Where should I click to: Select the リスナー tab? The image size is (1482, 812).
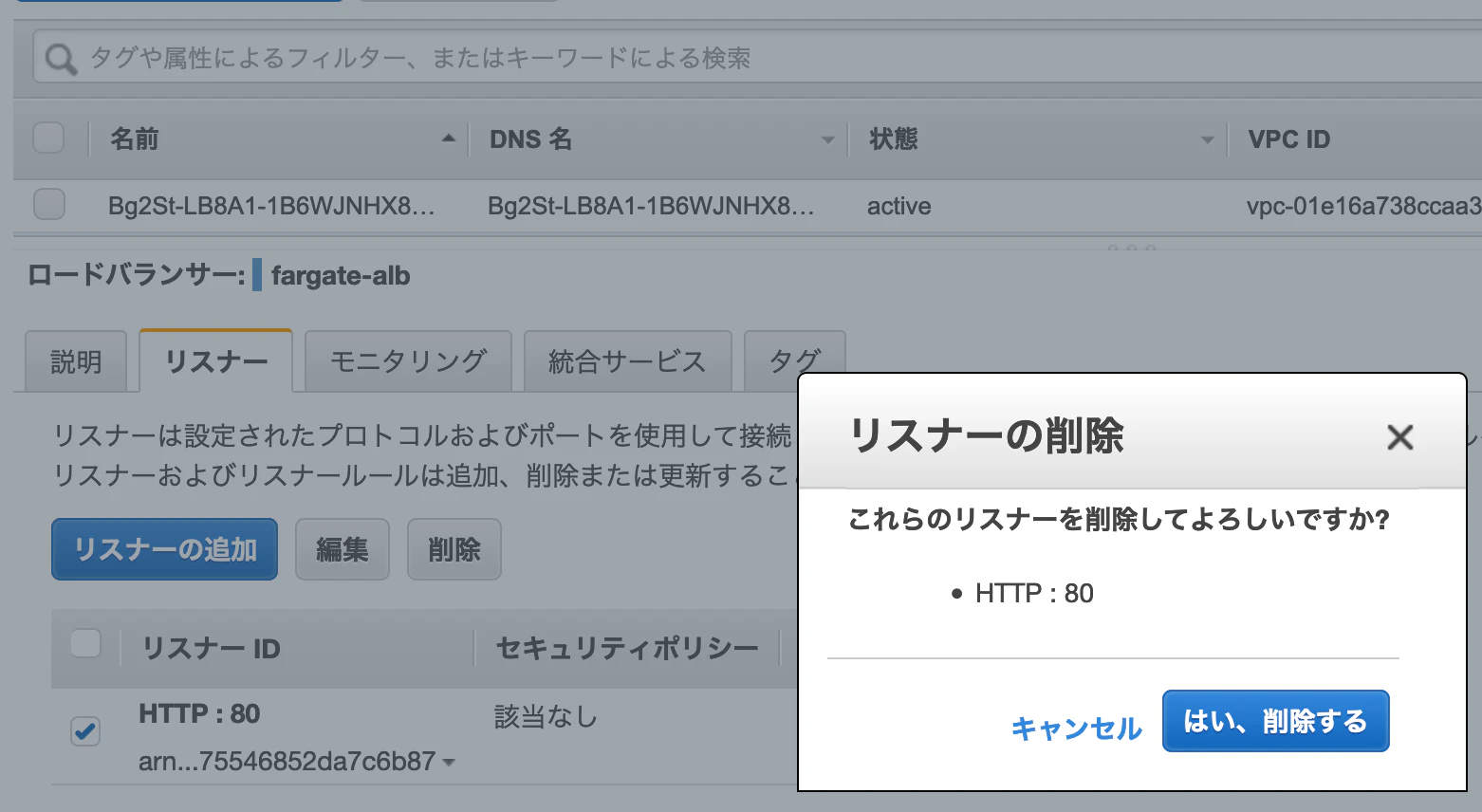coord(216,360)
